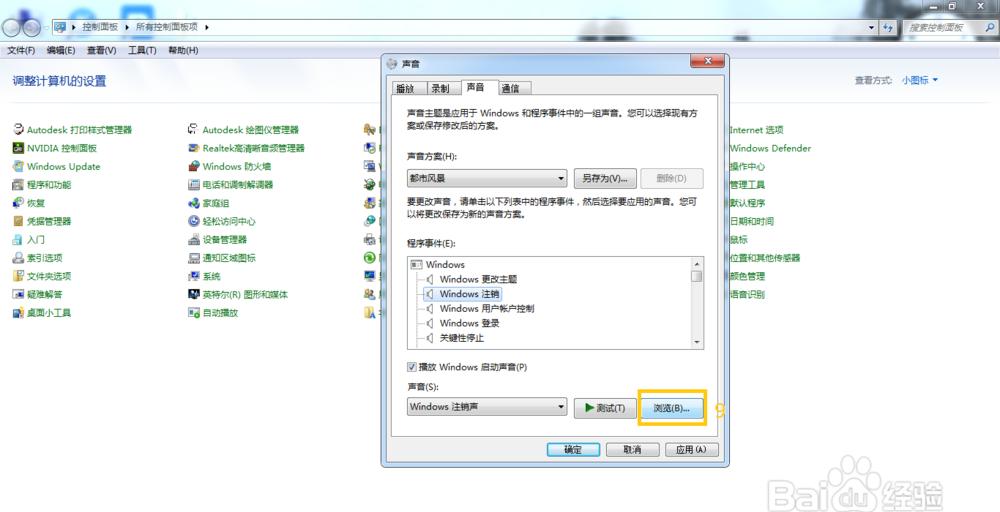The height and width of the screenshot is (512, 1000).
Task: Click the 另存为(V)... button
Action: click(605, 179)
